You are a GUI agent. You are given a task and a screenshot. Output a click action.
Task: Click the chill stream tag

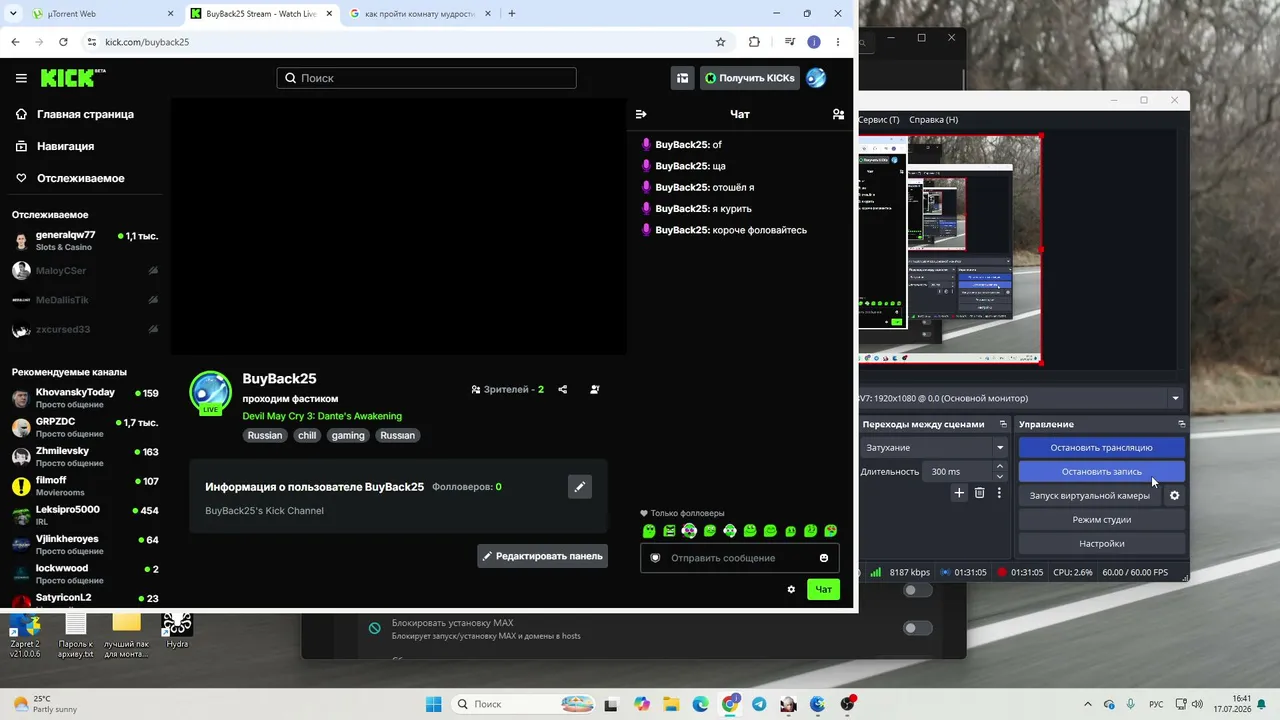click(x=307, y=435)
